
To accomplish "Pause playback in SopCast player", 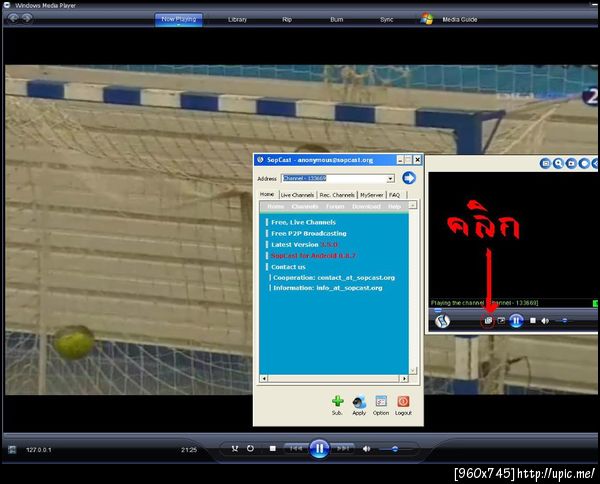I will (516, 321).
